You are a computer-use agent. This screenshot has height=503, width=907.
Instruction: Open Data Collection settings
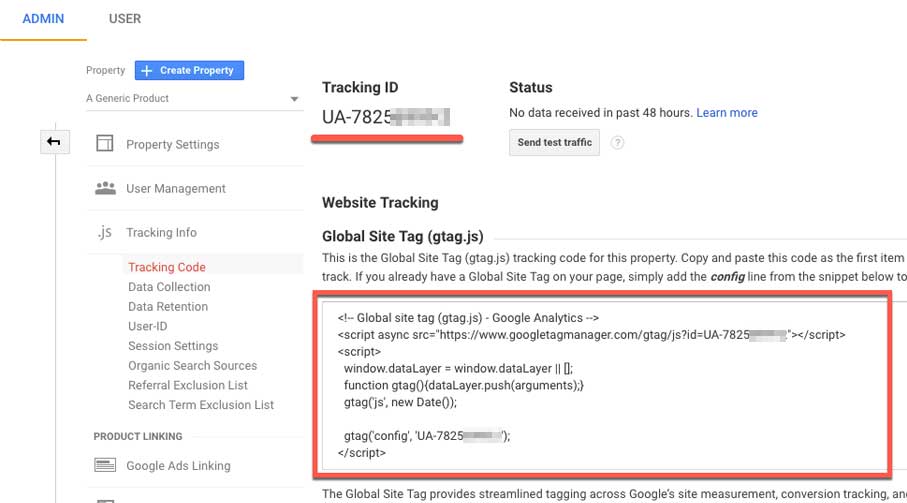click(x=169, y=287)
